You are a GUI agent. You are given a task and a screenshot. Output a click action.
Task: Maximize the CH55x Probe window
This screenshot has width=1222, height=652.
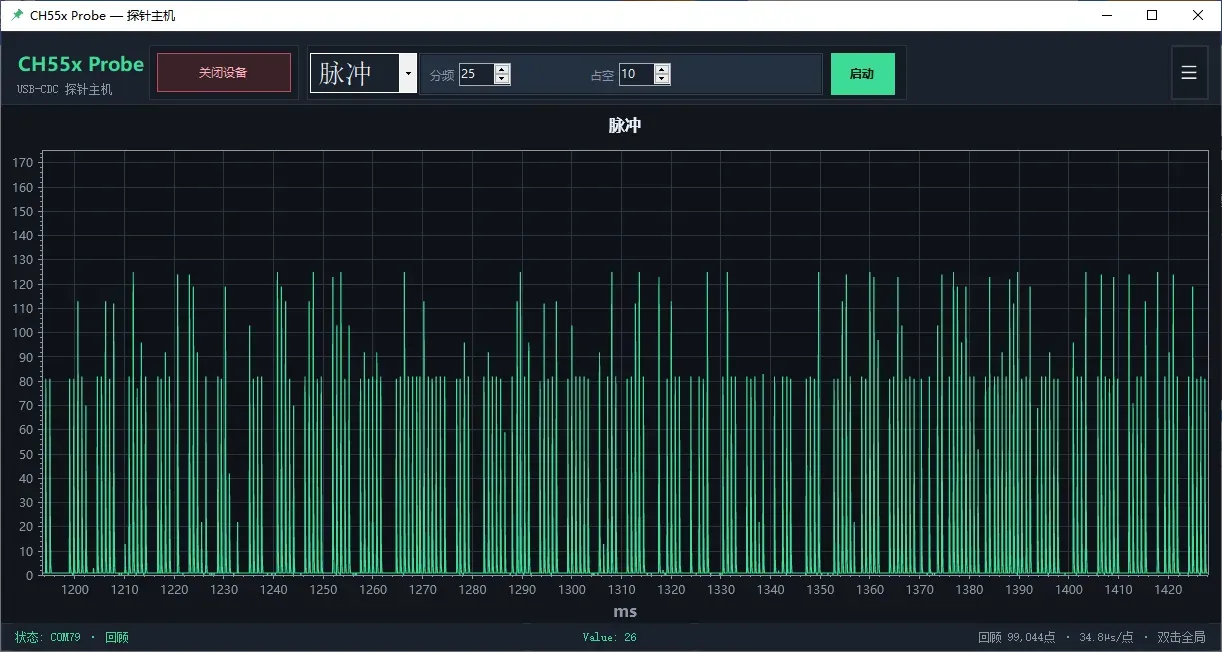pyautogui.click(x=1152, y=15)
